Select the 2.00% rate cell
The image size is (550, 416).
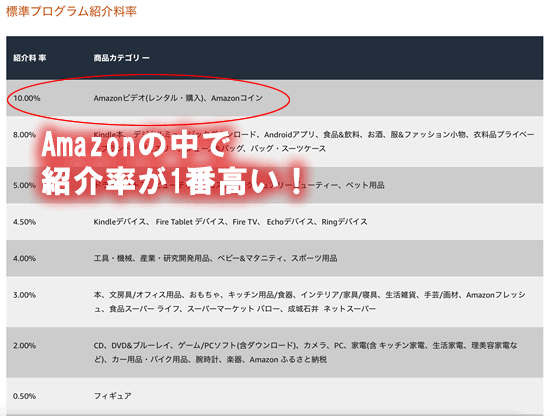pyautogui.click(x=25, y=345)
